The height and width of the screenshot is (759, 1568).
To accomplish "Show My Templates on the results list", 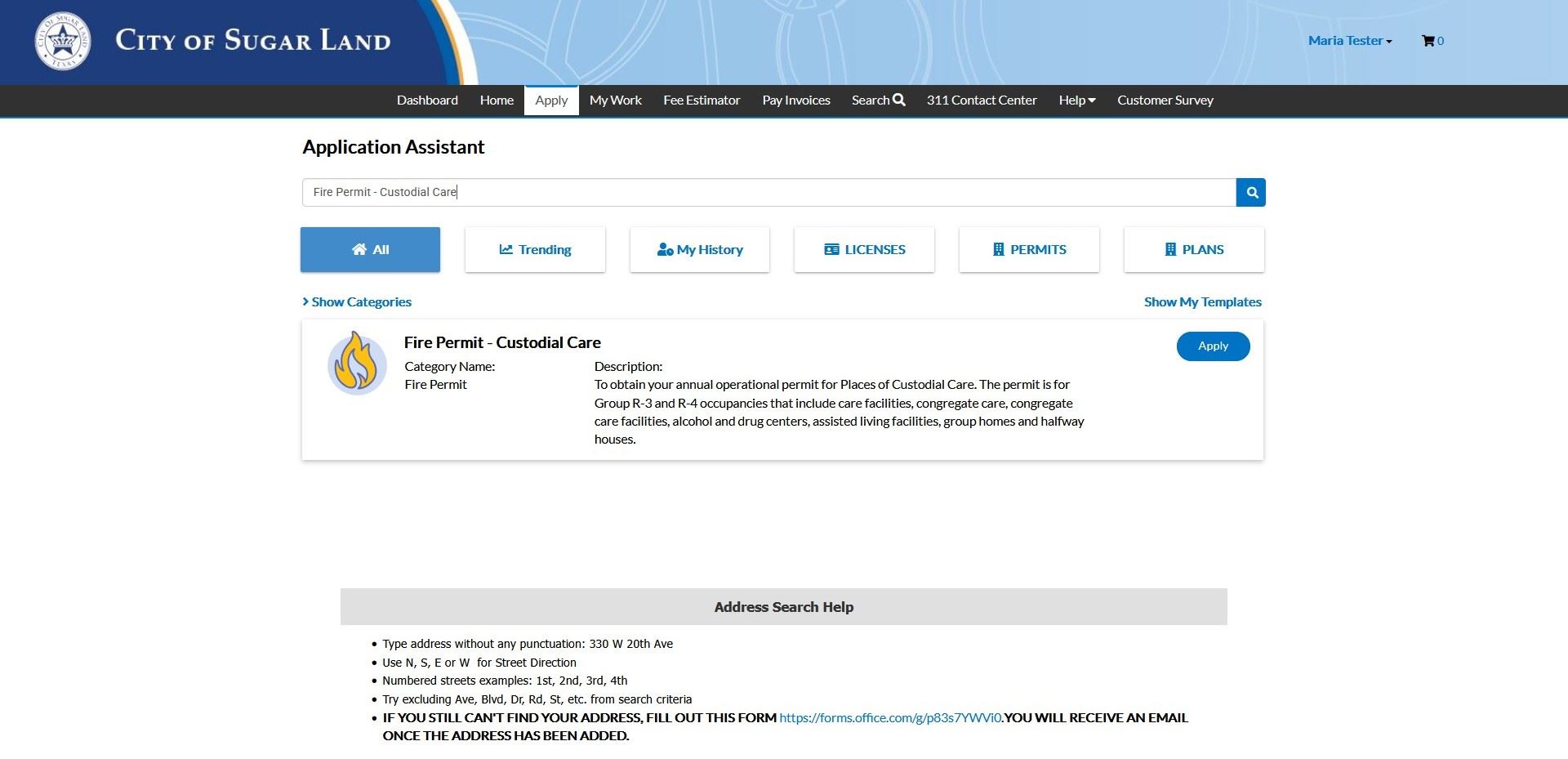I will pos(1202,301).
